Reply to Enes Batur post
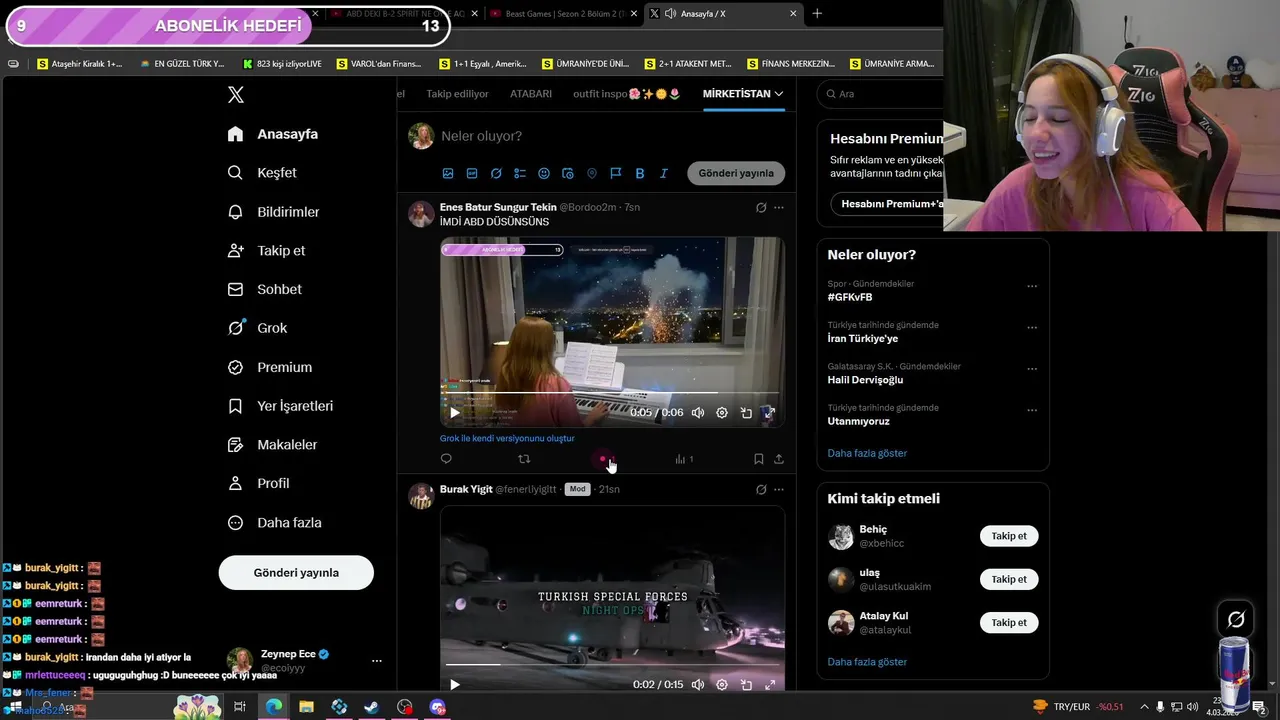This screenshot has width=1280, height=720. [x=446, y=459]
